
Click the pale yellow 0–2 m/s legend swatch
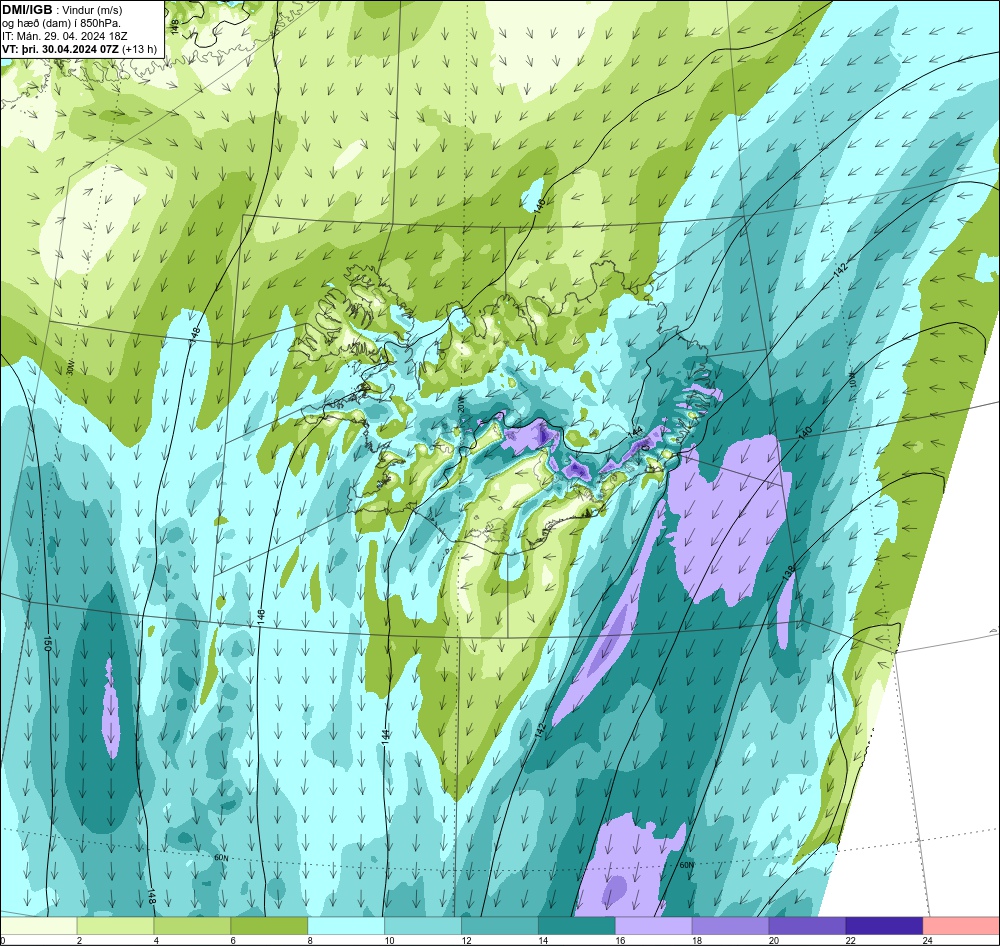39,925
